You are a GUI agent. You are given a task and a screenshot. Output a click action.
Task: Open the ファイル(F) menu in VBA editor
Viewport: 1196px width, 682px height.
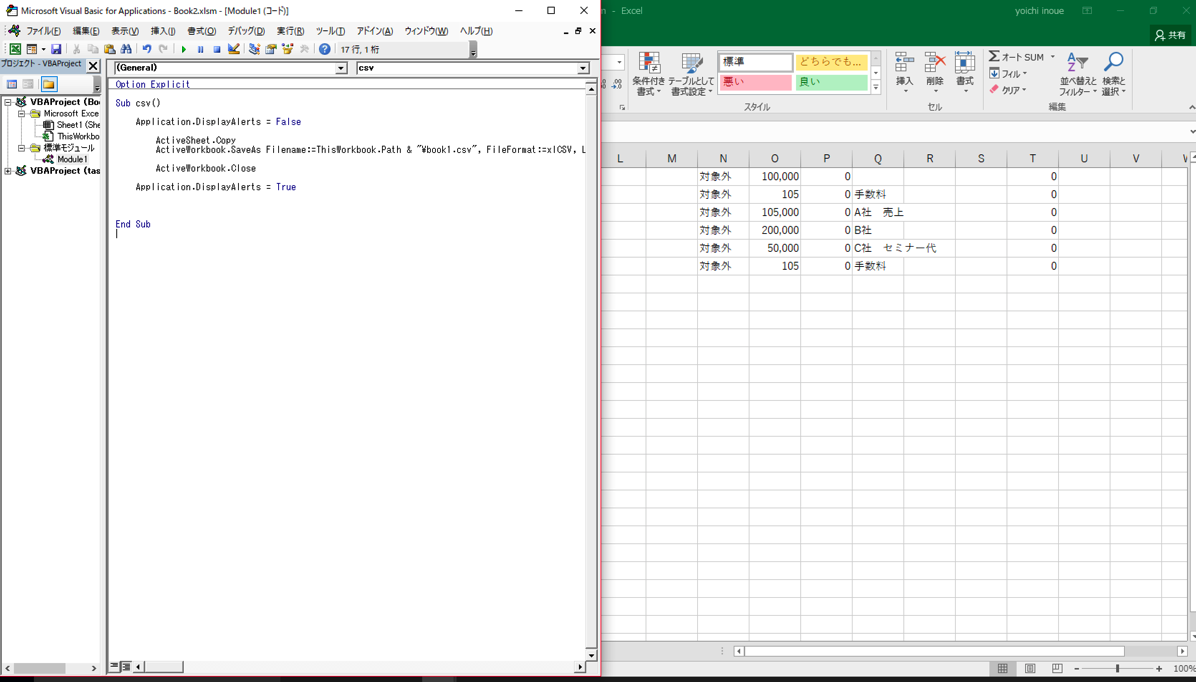(x=43, y=31)
